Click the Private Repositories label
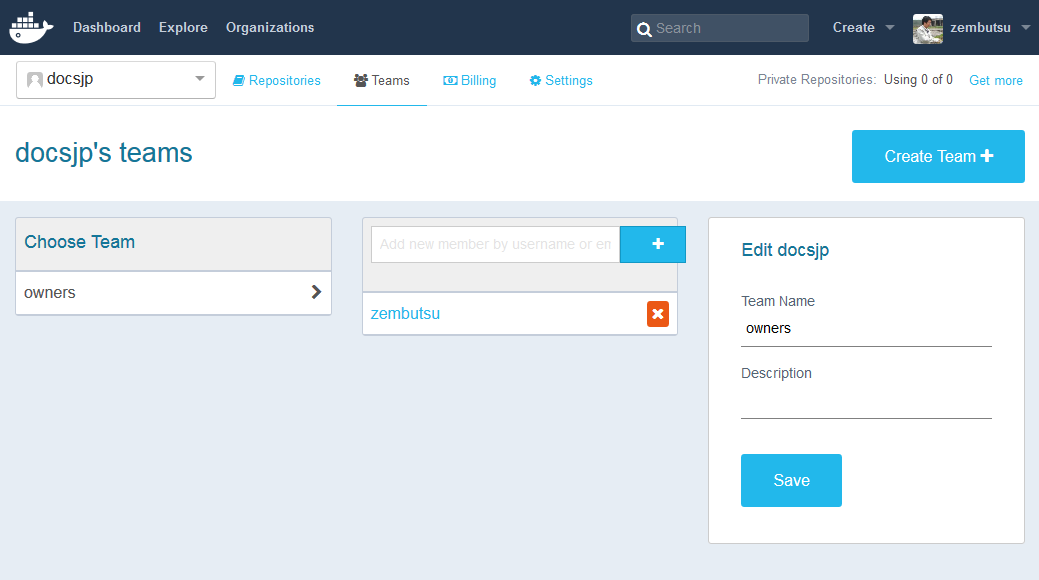Image resolution: width=1039 pixels, height=580 pixels. pyautogui.click(x=817, y=80)
